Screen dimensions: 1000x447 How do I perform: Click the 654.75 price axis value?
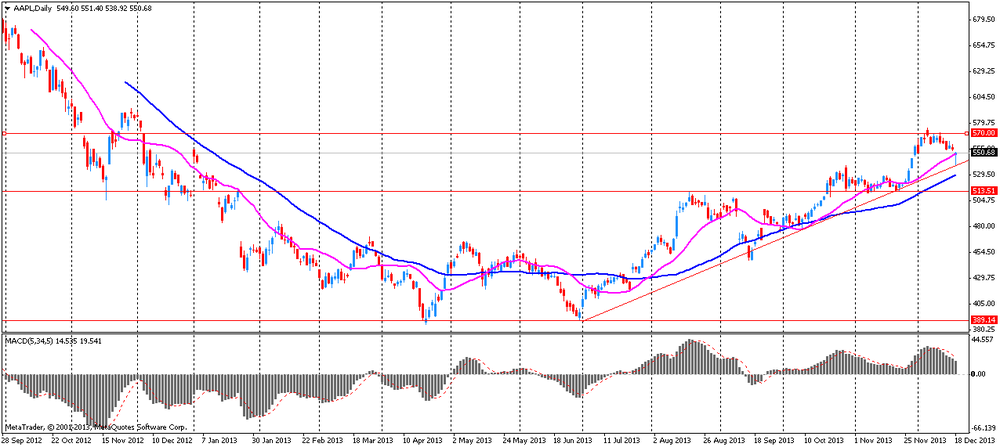click(983, 45)
